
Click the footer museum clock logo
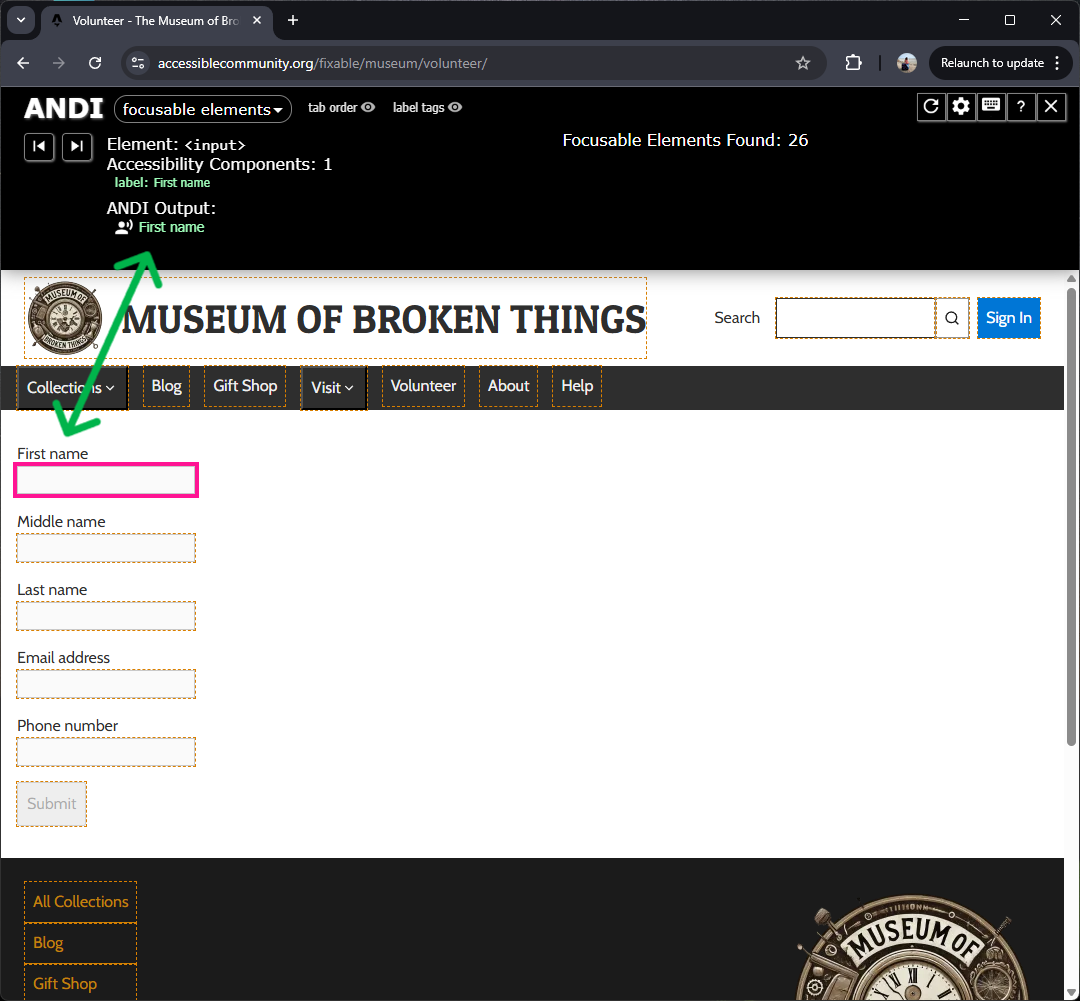911,948
